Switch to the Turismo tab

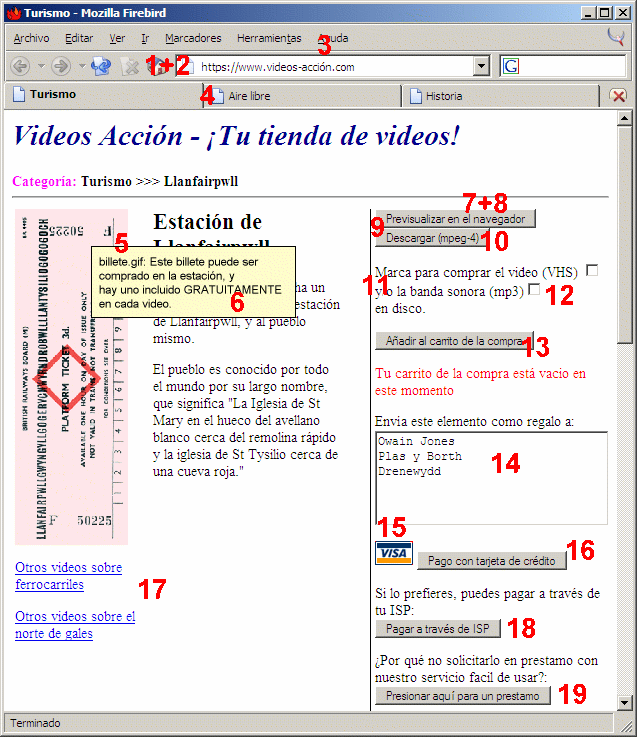103,94
